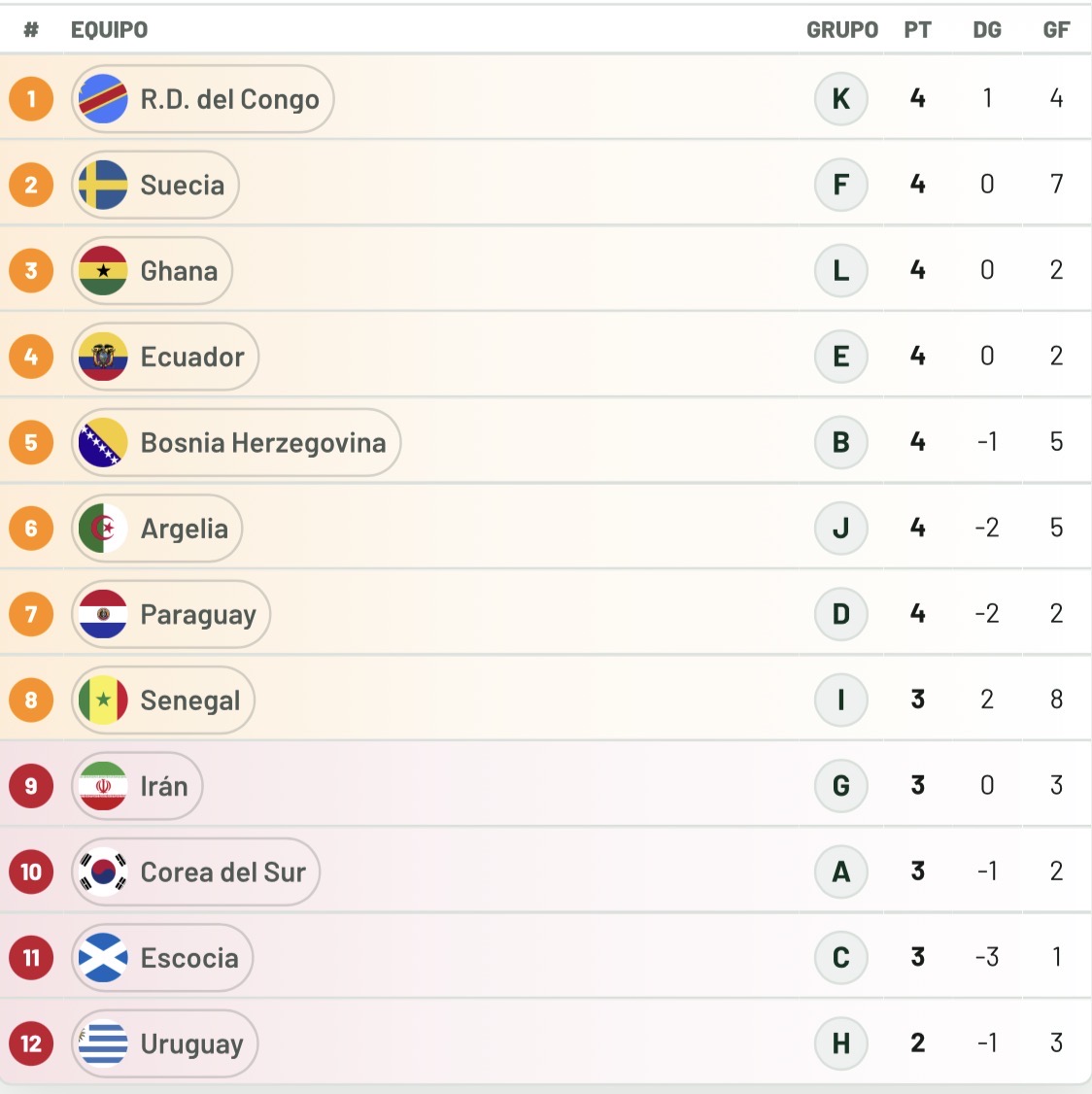Click the R.D. del Congo flag icon

point(103,99)
